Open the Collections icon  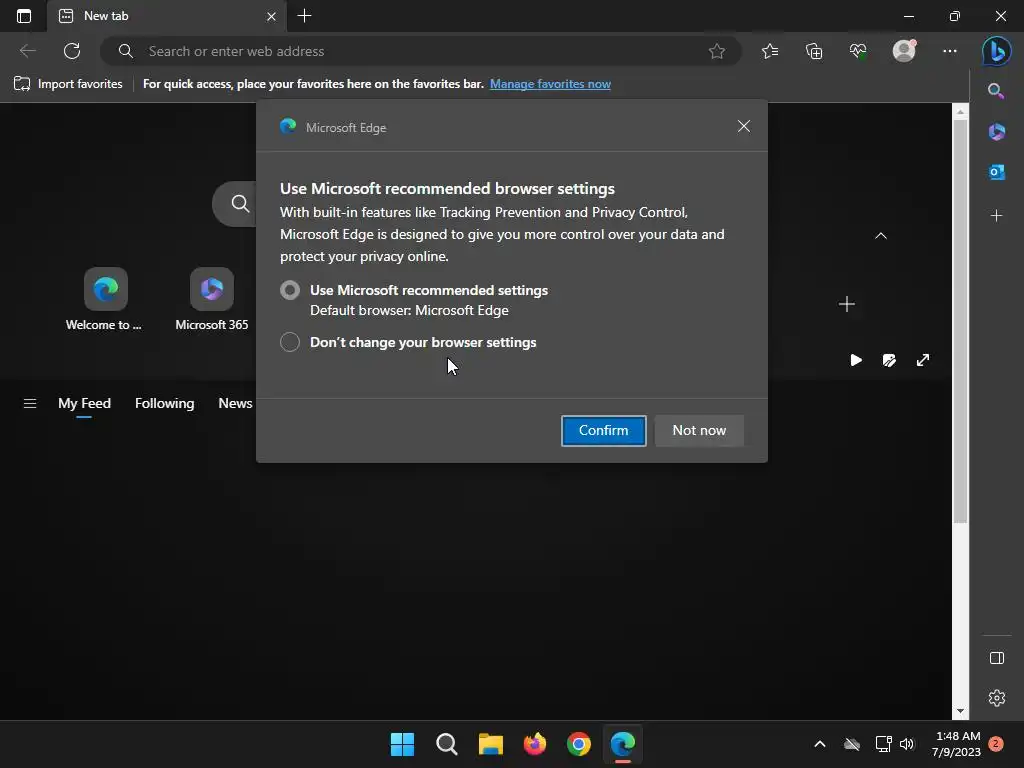814,51
